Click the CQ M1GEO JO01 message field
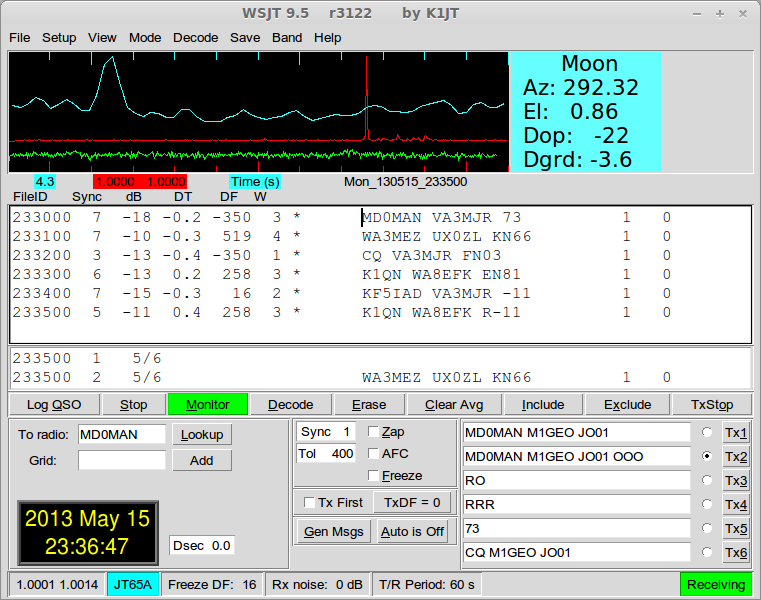Screen dimensions: 761x600 (x=577, y=552)
